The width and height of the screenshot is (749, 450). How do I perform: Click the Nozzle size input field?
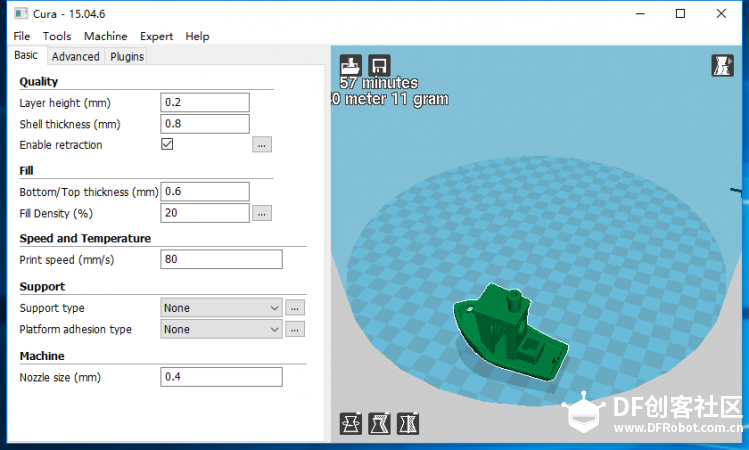click(x=221, y=377)
